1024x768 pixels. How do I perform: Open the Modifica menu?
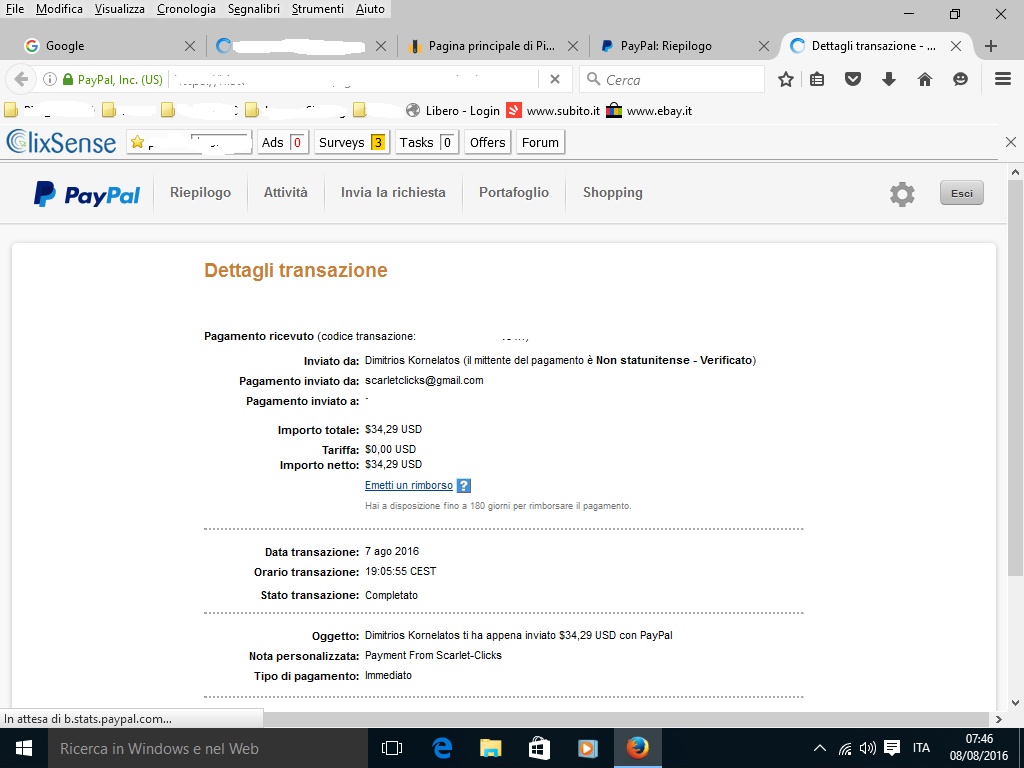(x=59, y=9)
